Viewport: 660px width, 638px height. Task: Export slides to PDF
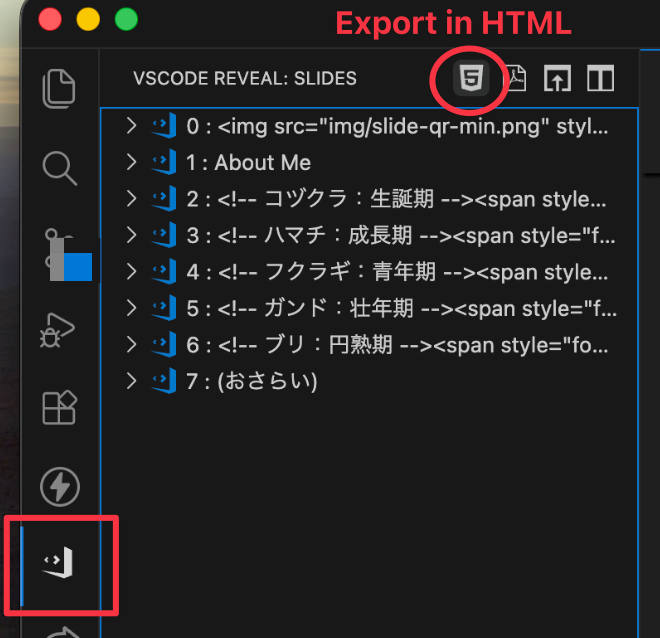(516, 78)
